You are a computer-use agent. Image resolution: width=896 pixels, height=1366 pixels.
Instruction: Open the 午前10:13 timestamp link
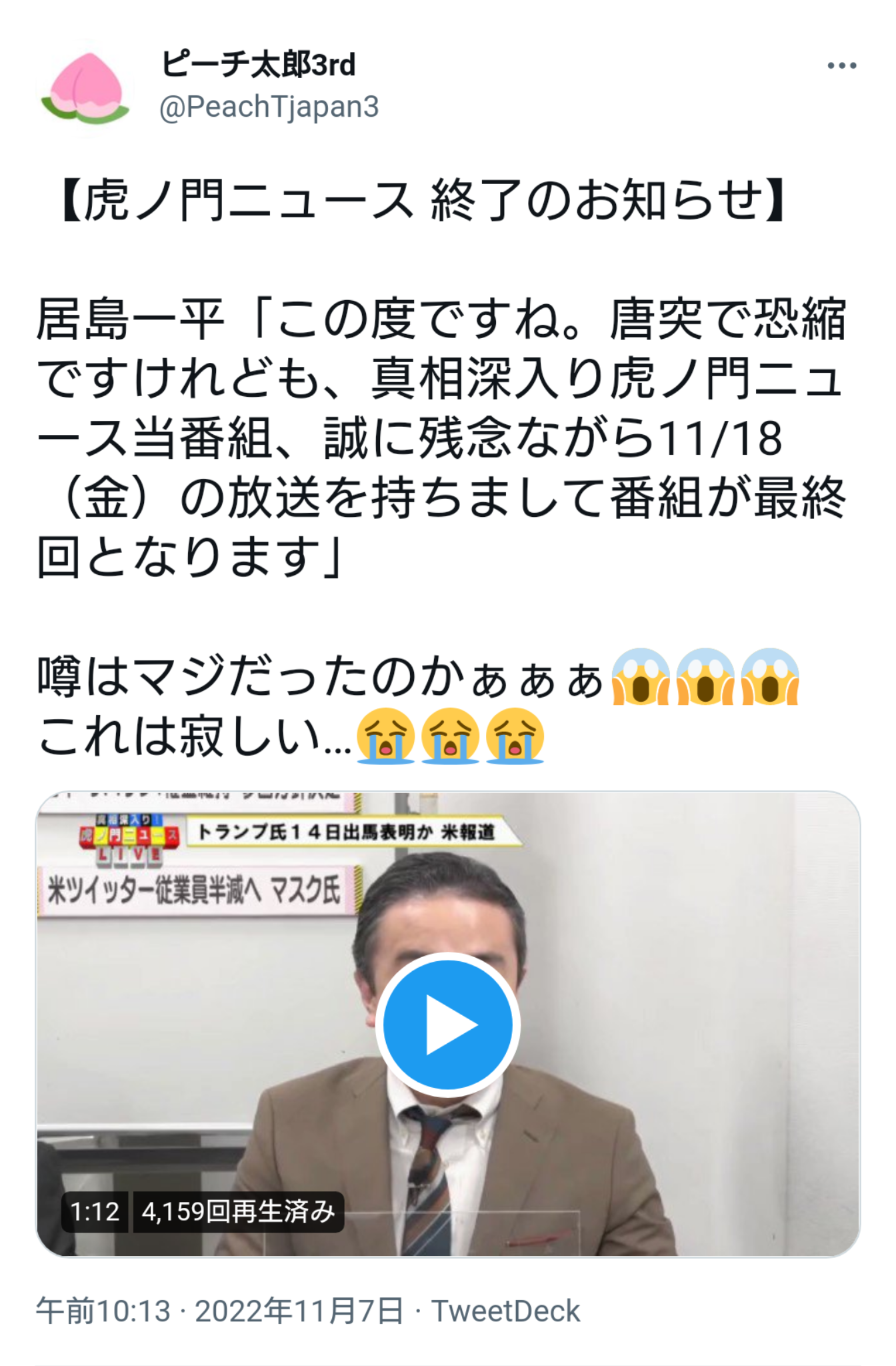[x=103, y=1311]
